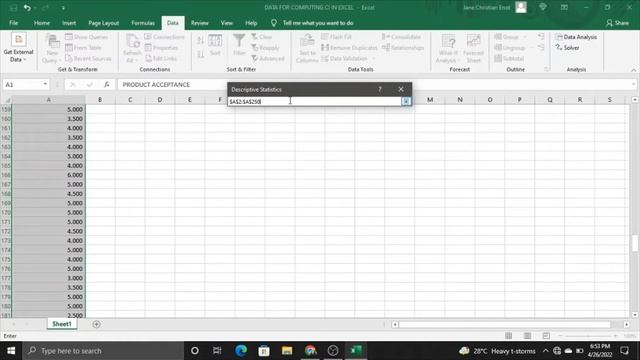
Task: Switch to the View tab
Action: [x=227, y=23]
